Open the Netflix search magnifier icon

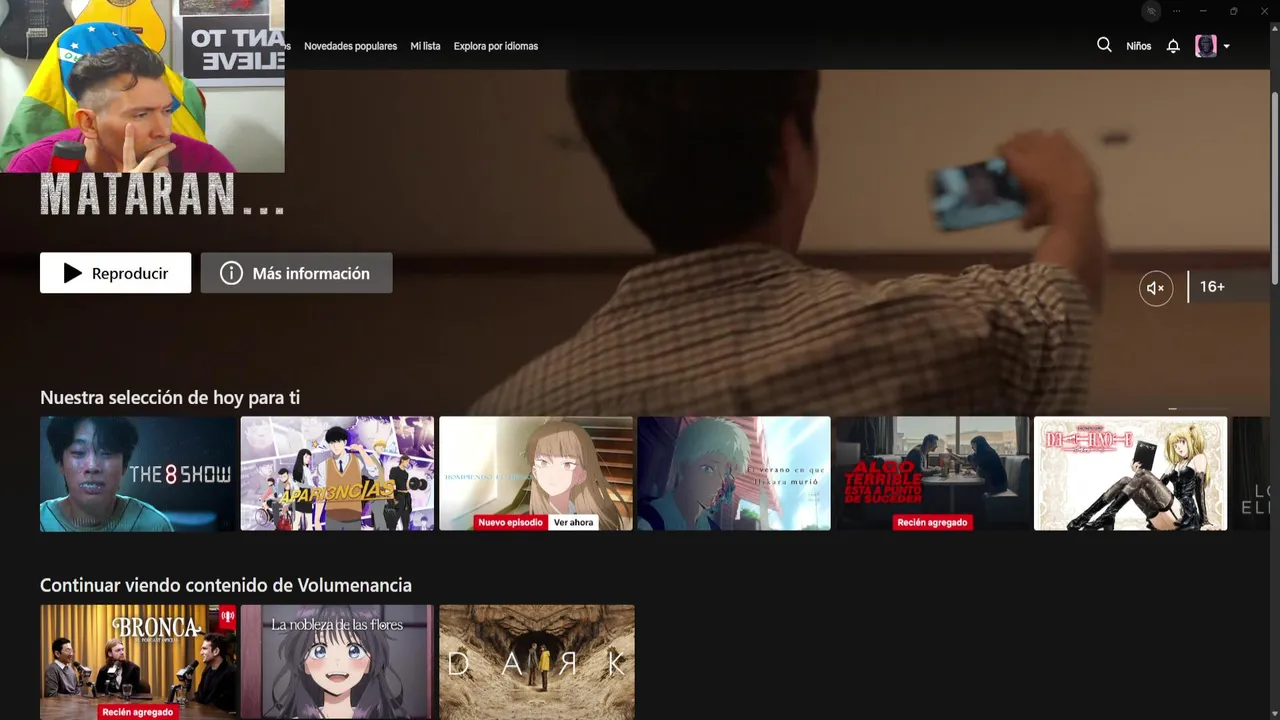point(1104,45)
